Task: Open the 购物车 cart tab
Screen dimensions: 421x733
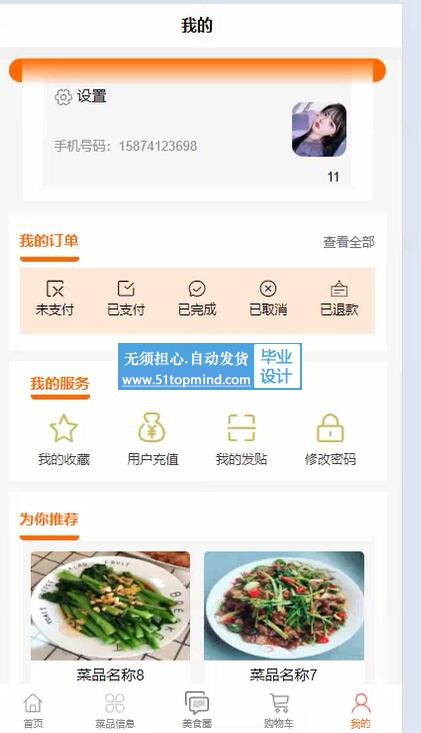Action: coord(279,711)
